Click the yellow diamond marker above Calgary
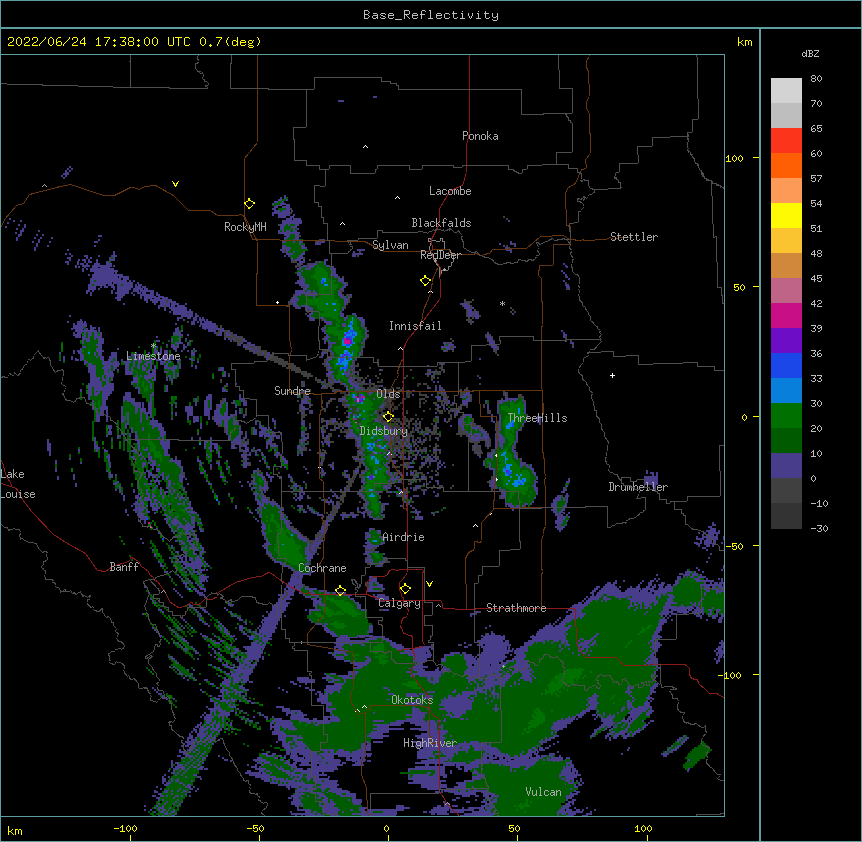 pyautogui.click(x=405, y=589)
